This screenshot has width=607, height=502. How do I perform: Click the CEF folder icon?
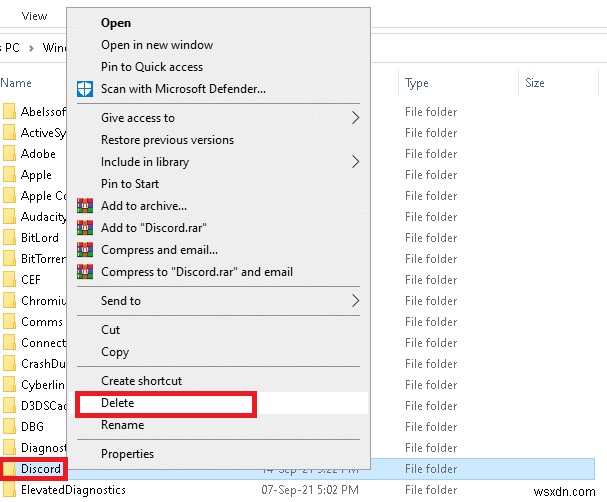[x=9, y=280]
